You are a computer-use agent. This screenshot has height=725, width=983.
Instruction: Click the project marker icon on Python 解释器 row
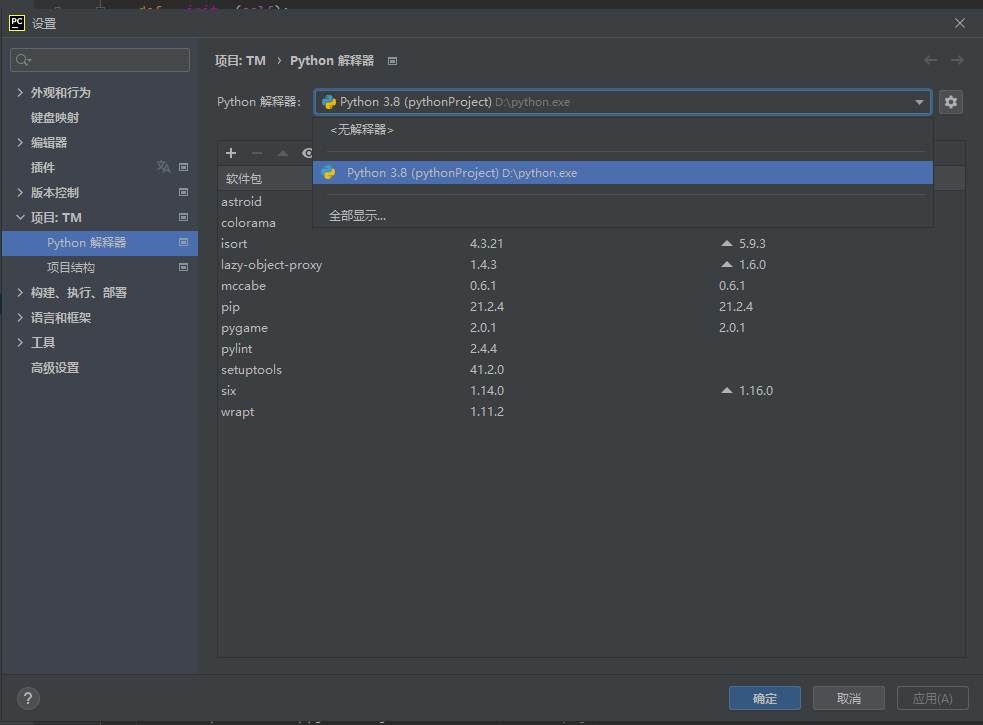tap(184, 242)
